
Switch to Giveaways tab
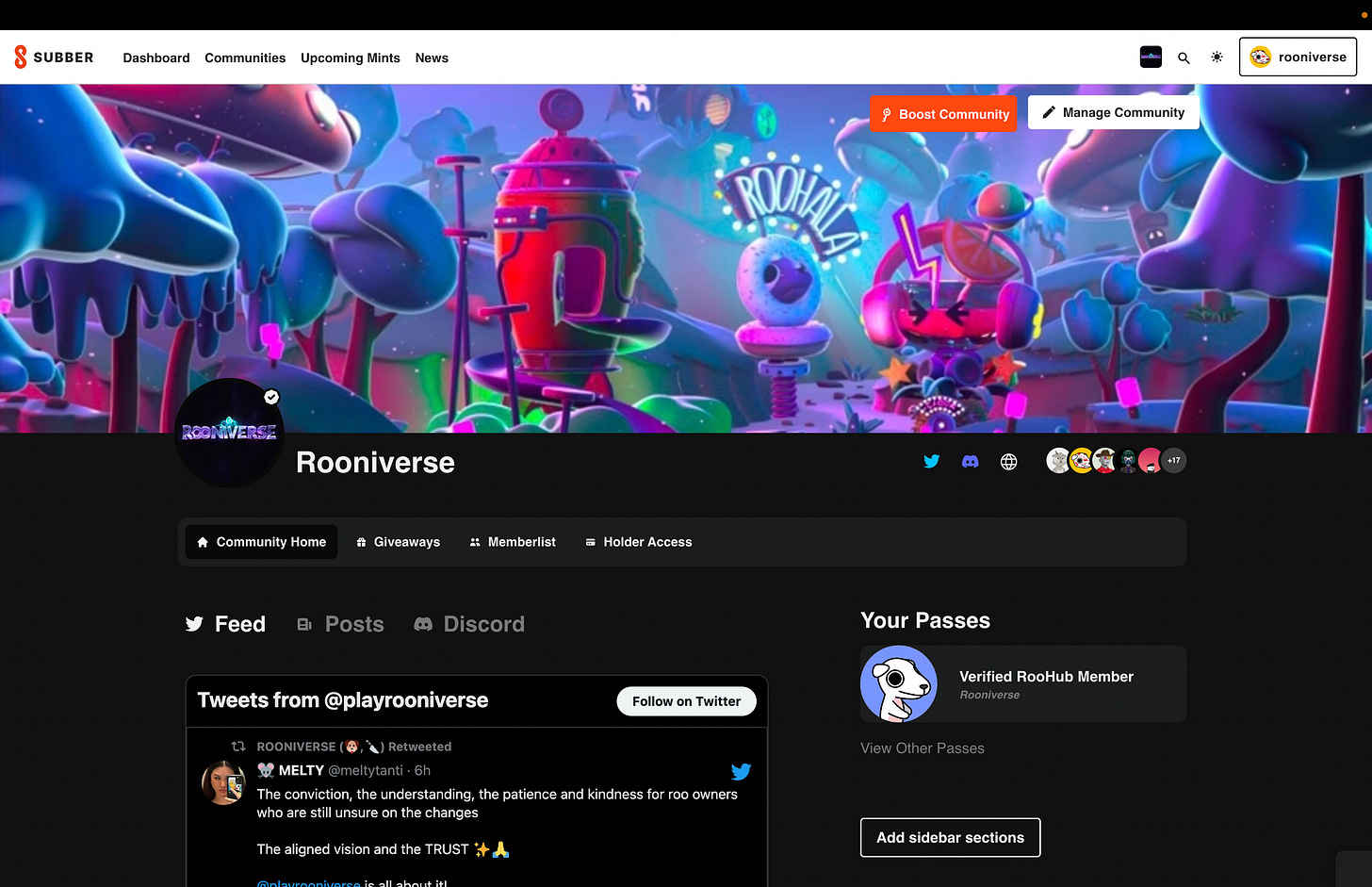[x=398, y=542]
